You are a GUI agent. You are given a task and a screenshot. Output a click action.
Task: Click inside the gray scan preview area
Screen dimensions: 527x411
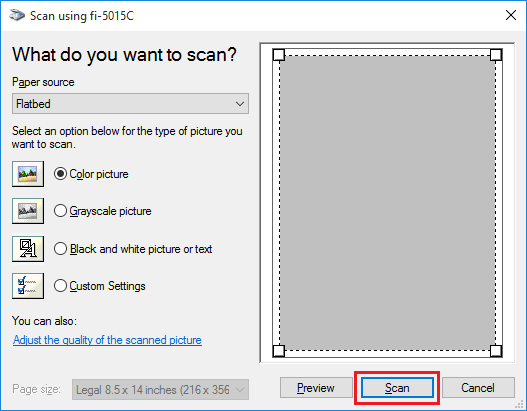click(x=387, y=203)
